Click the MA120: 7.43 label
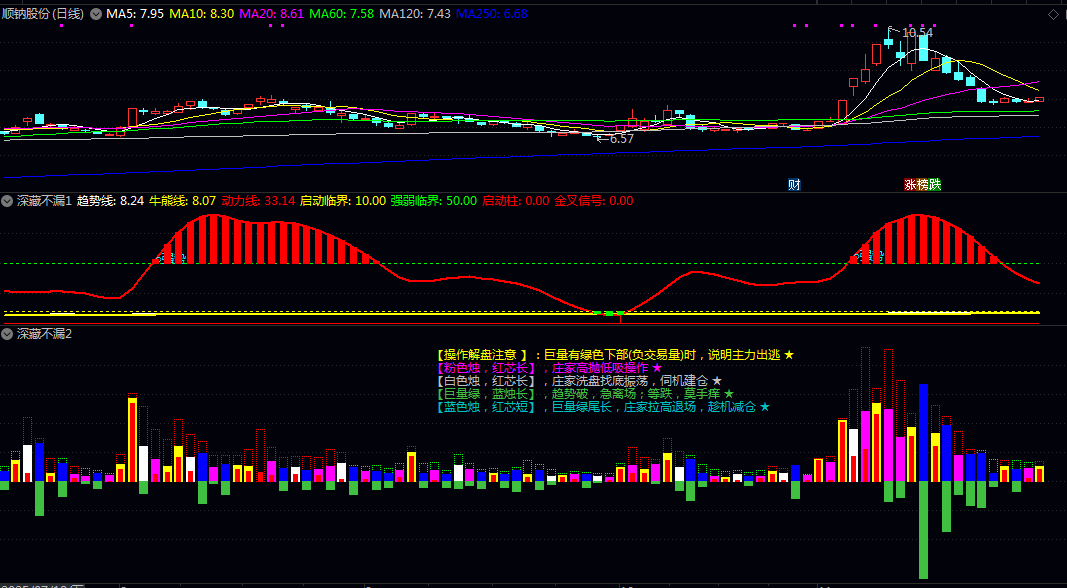Image resolution: width=1067 pixels, height=588 pixels. [415, 14]
